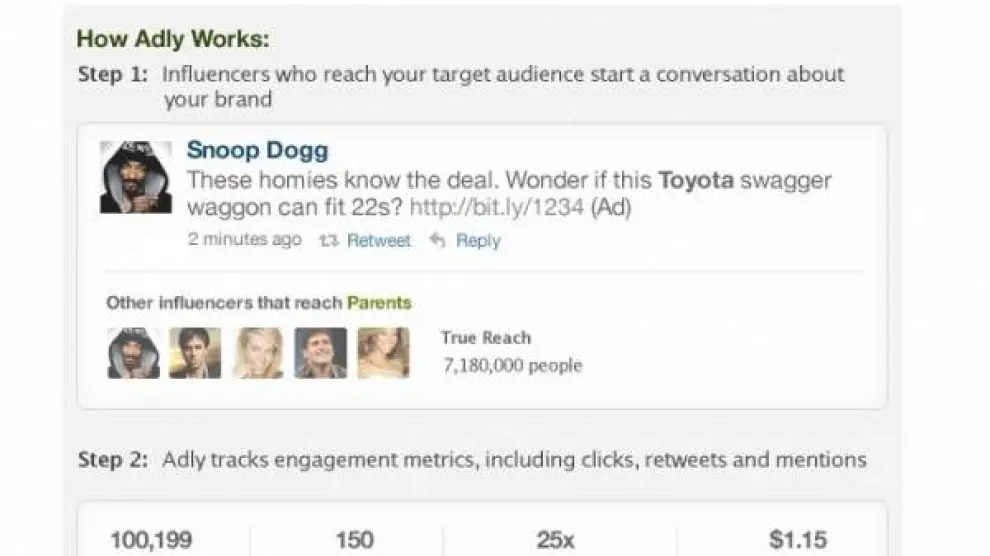The image size is (990, 556).
Task: Click the True Reach 7,180,000 people figure
Action: (512, 365)
